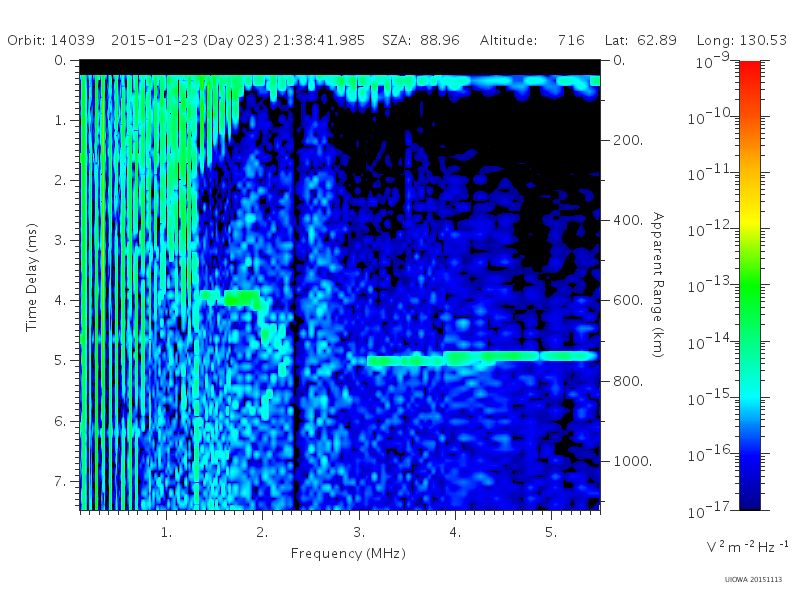Click the 'Lat: 62.89' value

tap(641, 40)
